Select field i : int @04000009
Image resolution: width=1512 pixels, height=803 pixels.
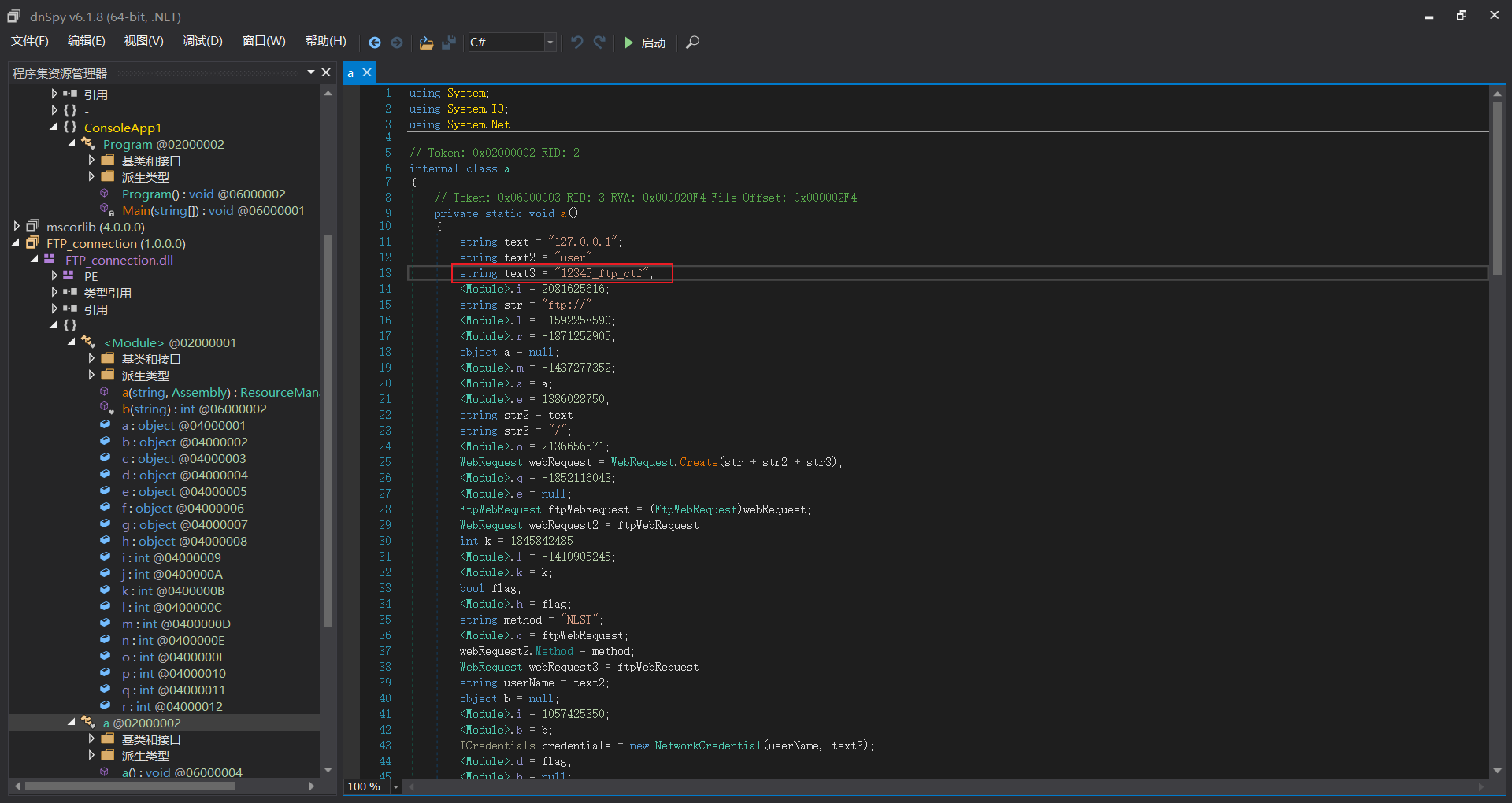click(x=171, y=557)
